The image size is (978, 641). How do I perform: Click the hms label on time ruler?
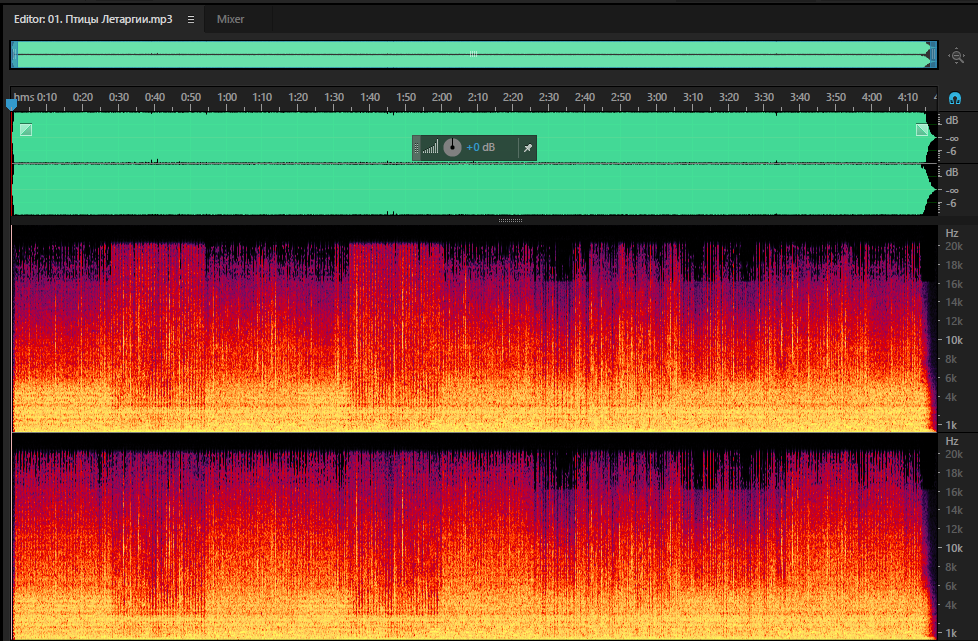click(x=24, y=97)
